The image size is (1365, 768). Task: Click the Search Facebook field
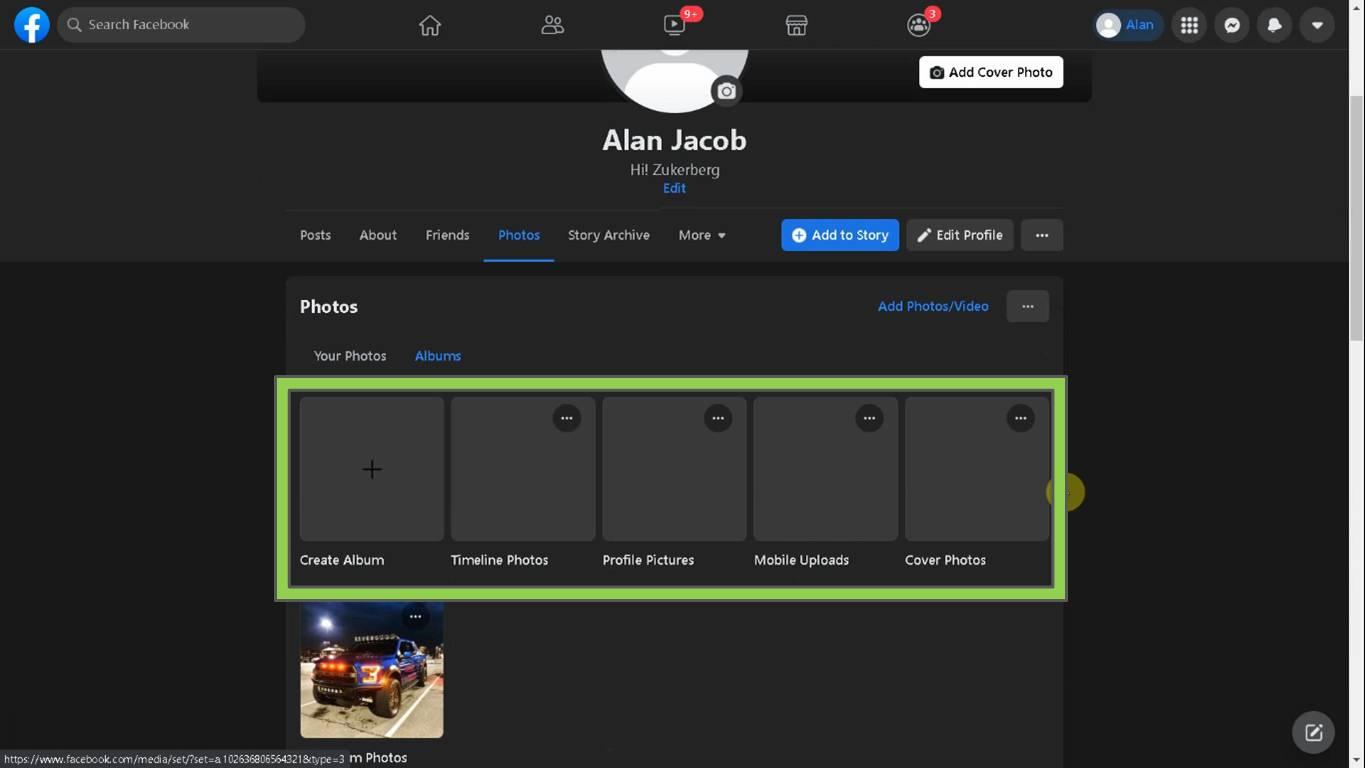[181, 25]
